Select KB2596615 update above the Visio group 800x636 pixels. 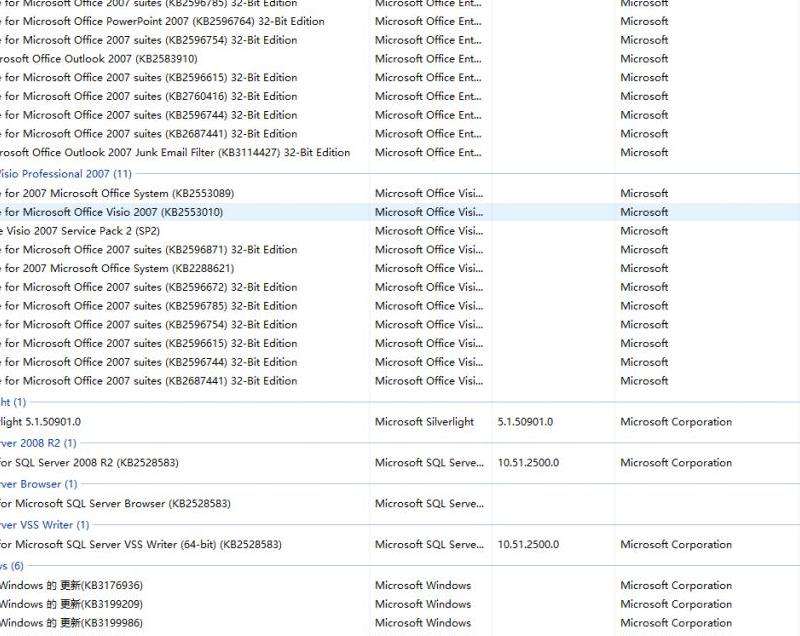tap(148, 78)
